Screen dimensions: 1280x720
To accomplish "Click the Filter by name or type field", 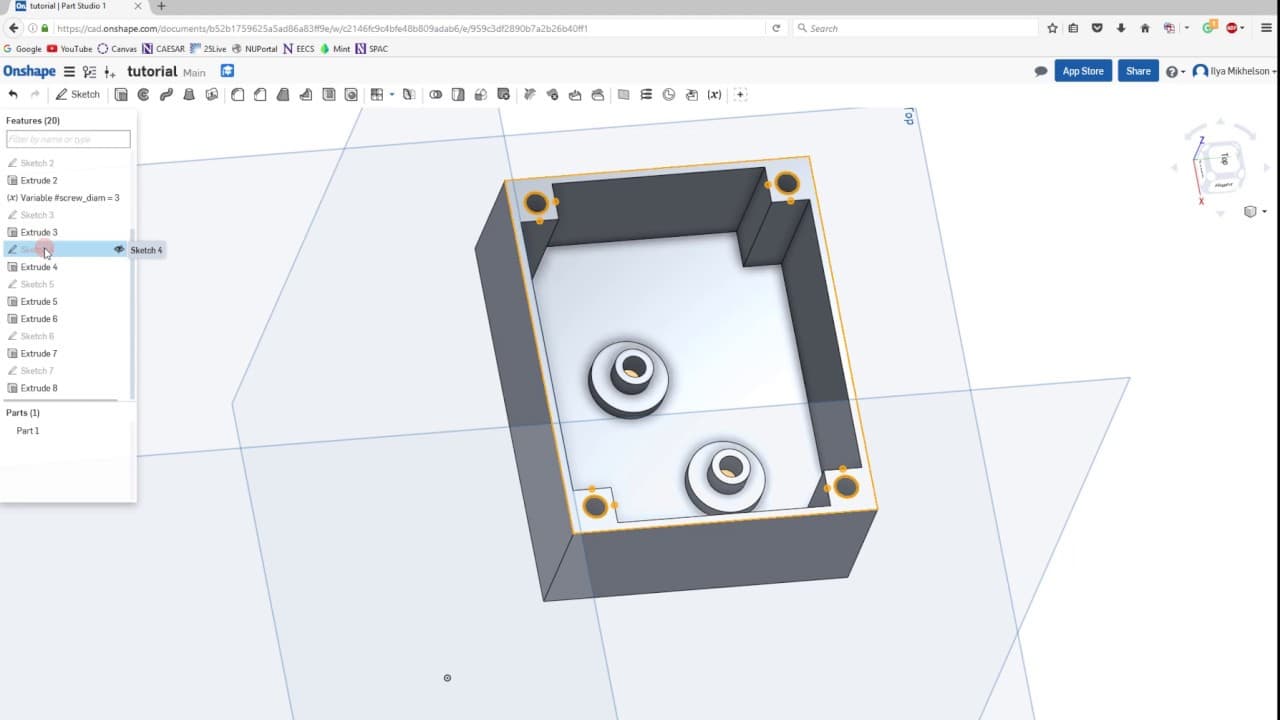I will (68, 139).
